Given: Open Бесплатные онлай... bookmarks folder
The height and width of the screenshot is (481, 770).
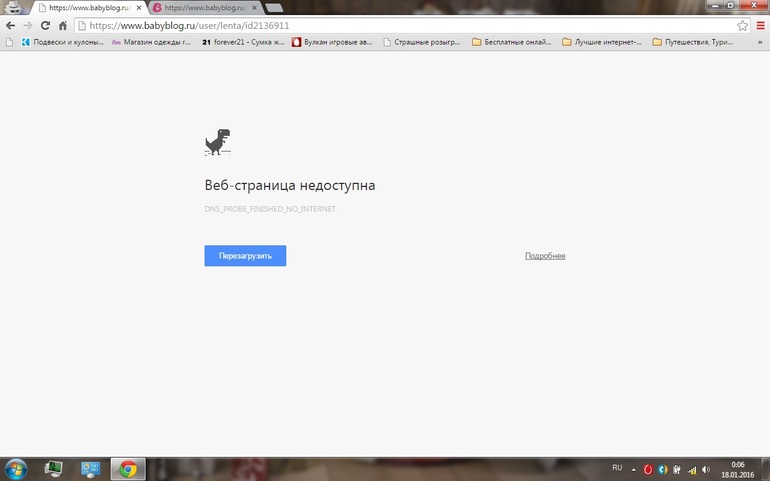Looking at the screenshot, I should coord(511,42).
